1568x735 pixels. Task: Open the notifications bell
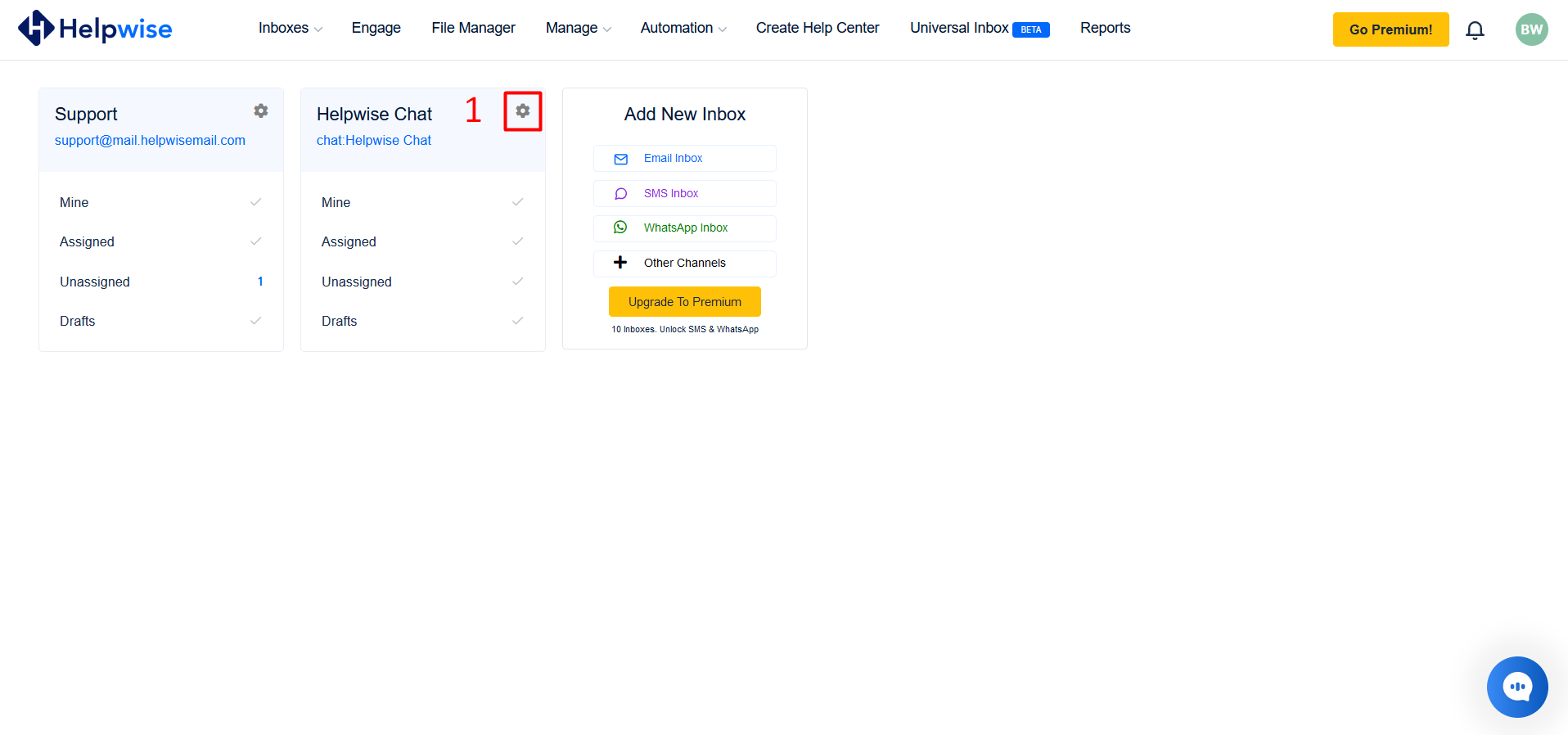coord(1475,30)
